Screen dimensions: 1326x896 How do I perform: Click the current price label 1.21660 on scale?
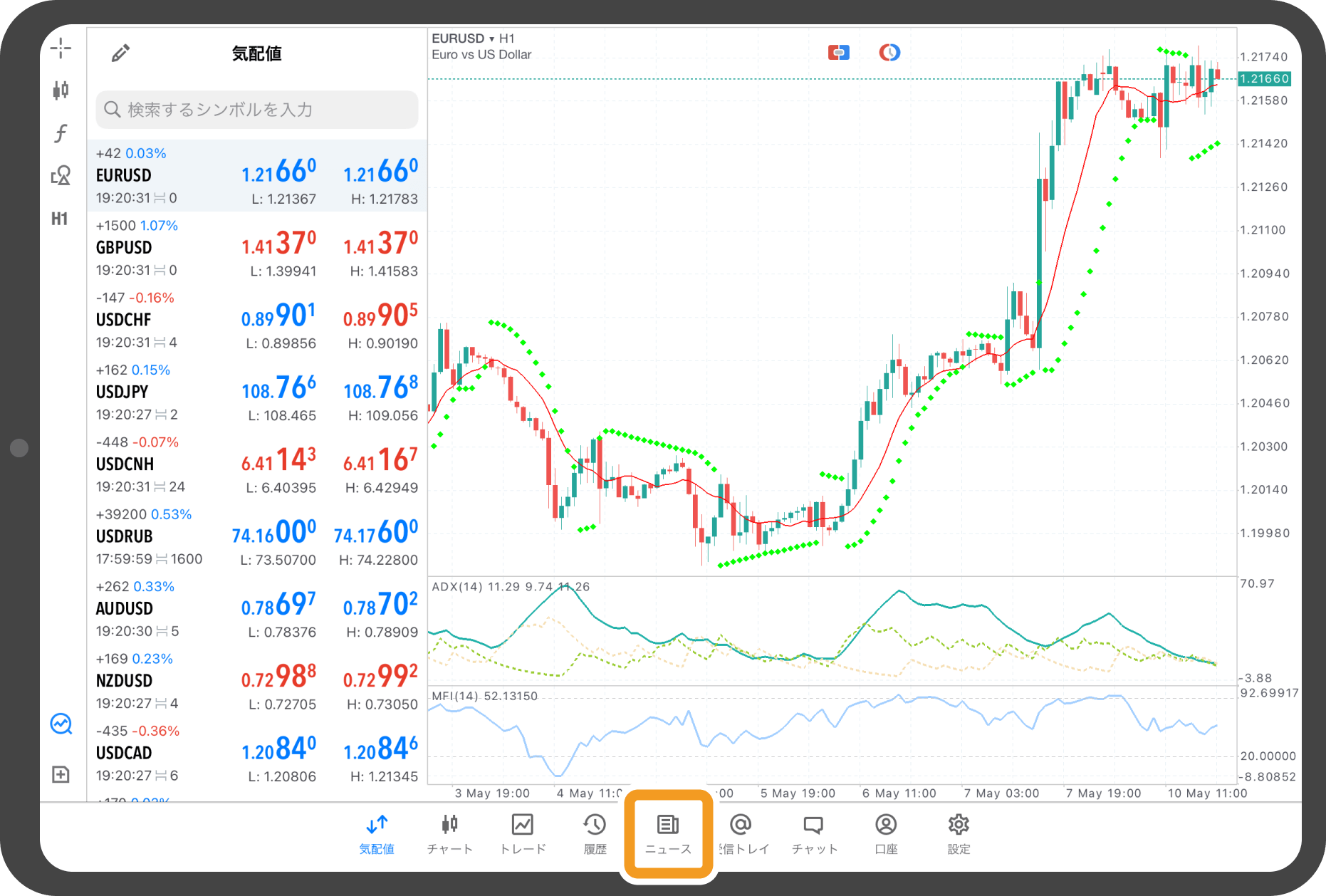(1265, 79)
